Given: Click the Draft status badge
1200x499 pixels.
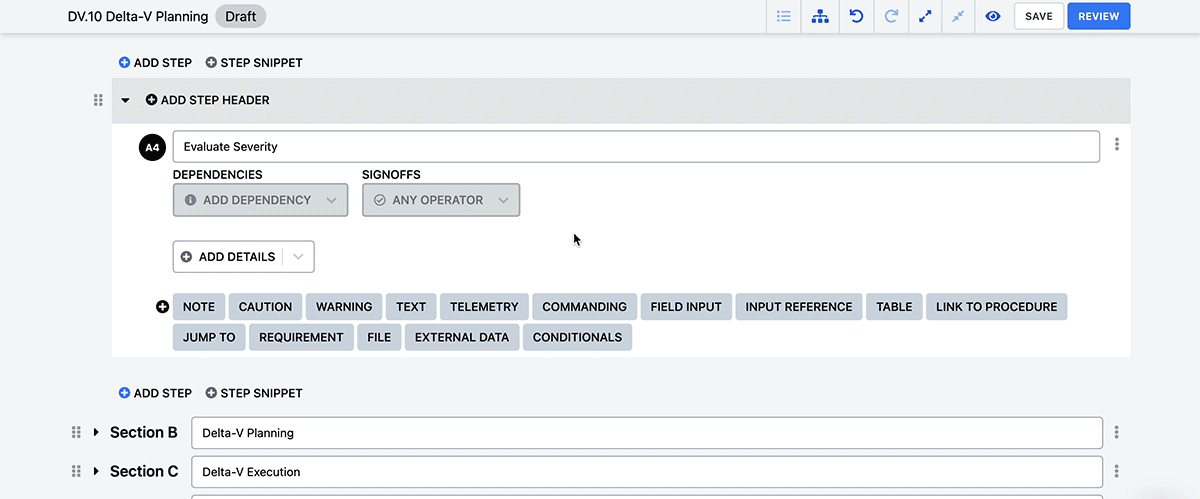Looking at the screenshot, I should point(240,16).
